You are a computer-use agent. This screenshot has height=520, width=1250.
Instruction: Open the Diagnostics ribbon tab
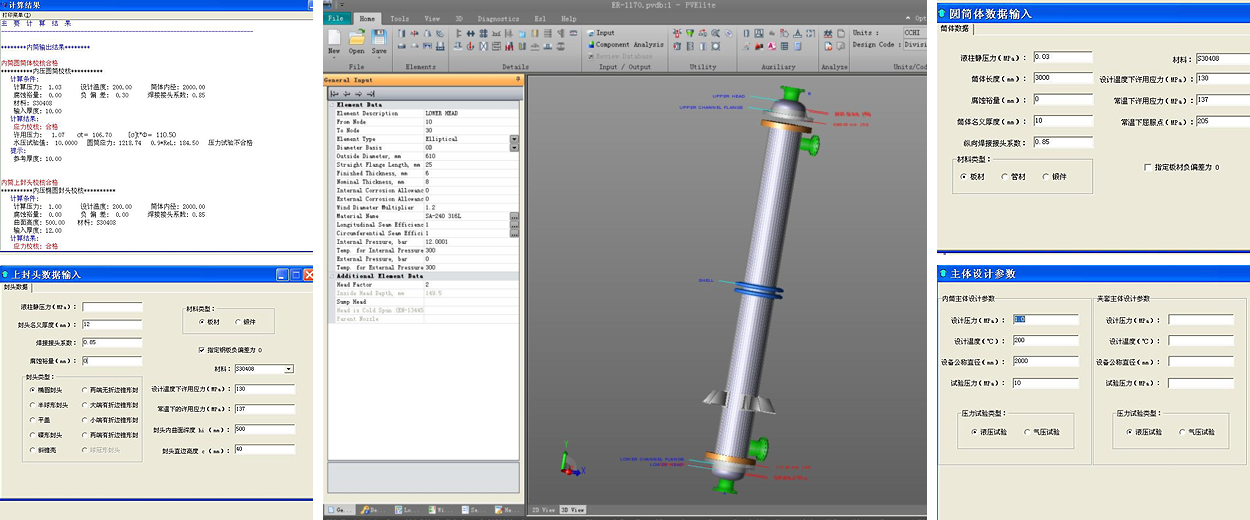(x=498, y=19)
